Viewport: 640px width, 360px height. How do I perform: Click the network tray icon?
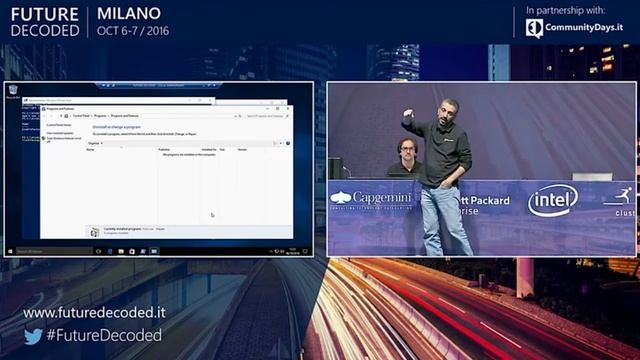coord(277,251)
